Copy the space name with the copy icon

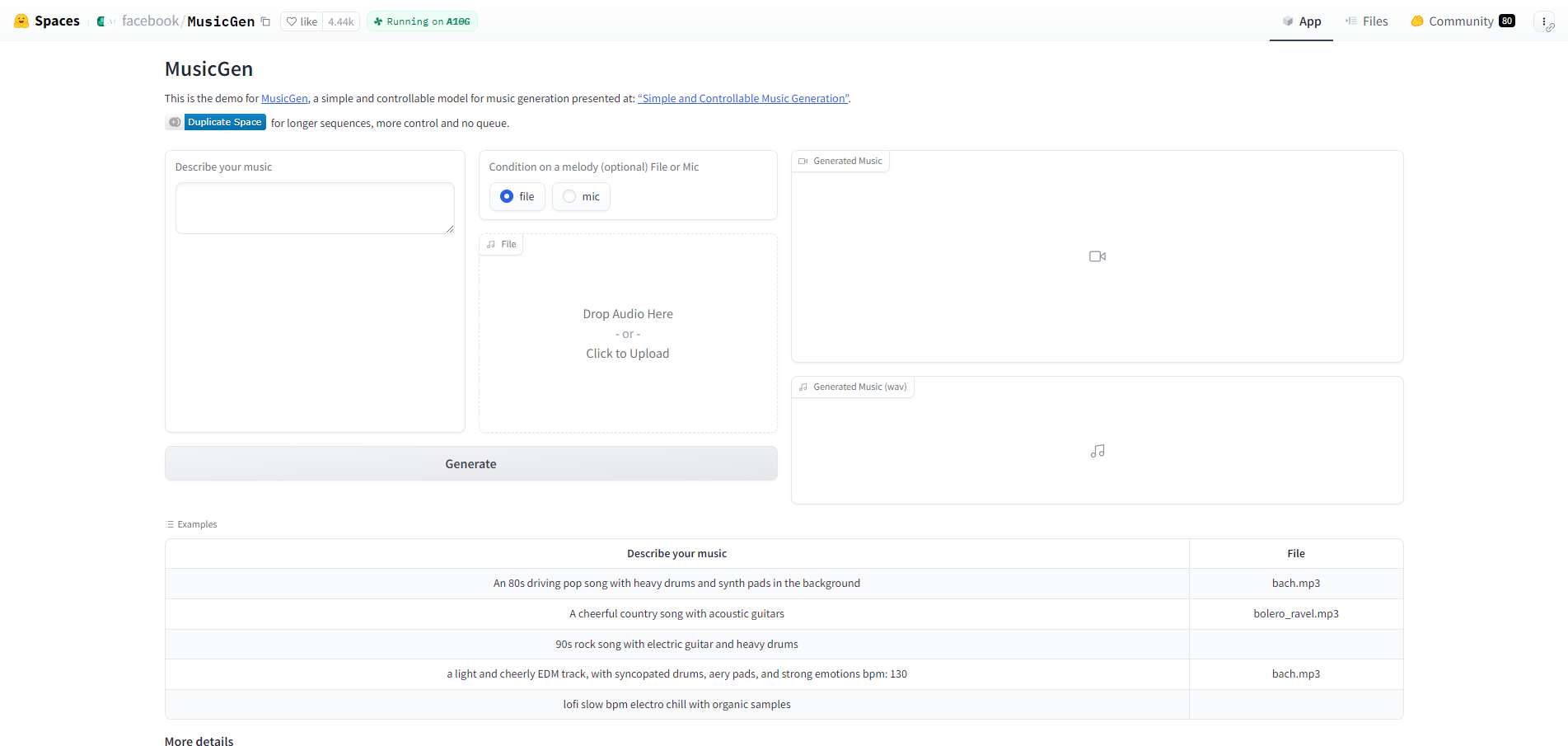coord(265,21)
